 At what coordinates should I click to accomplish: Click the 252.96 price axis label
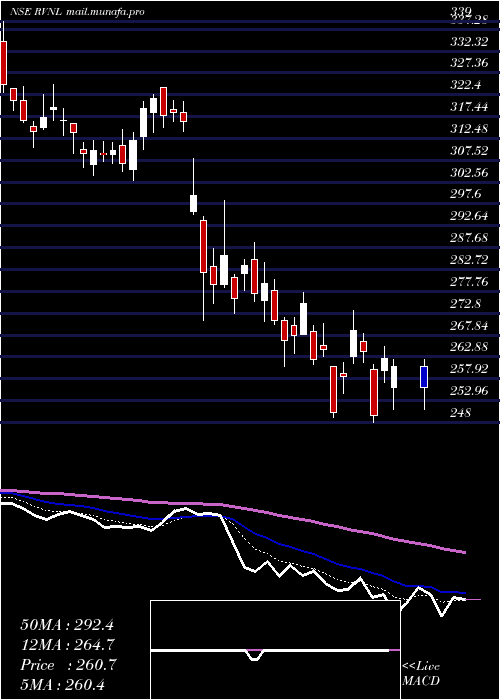point(469,391)
